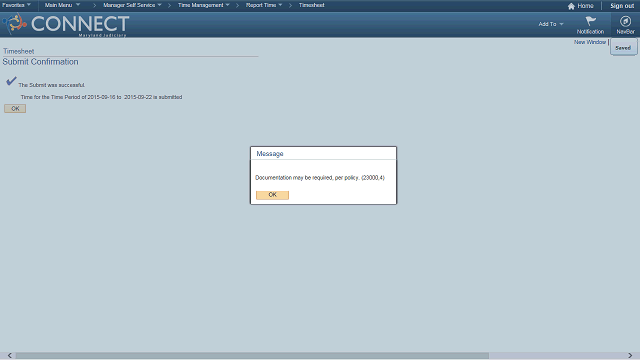Viewport: 640px width, 360px height.
Task: Go to Home link text
Action: [585, 6]
